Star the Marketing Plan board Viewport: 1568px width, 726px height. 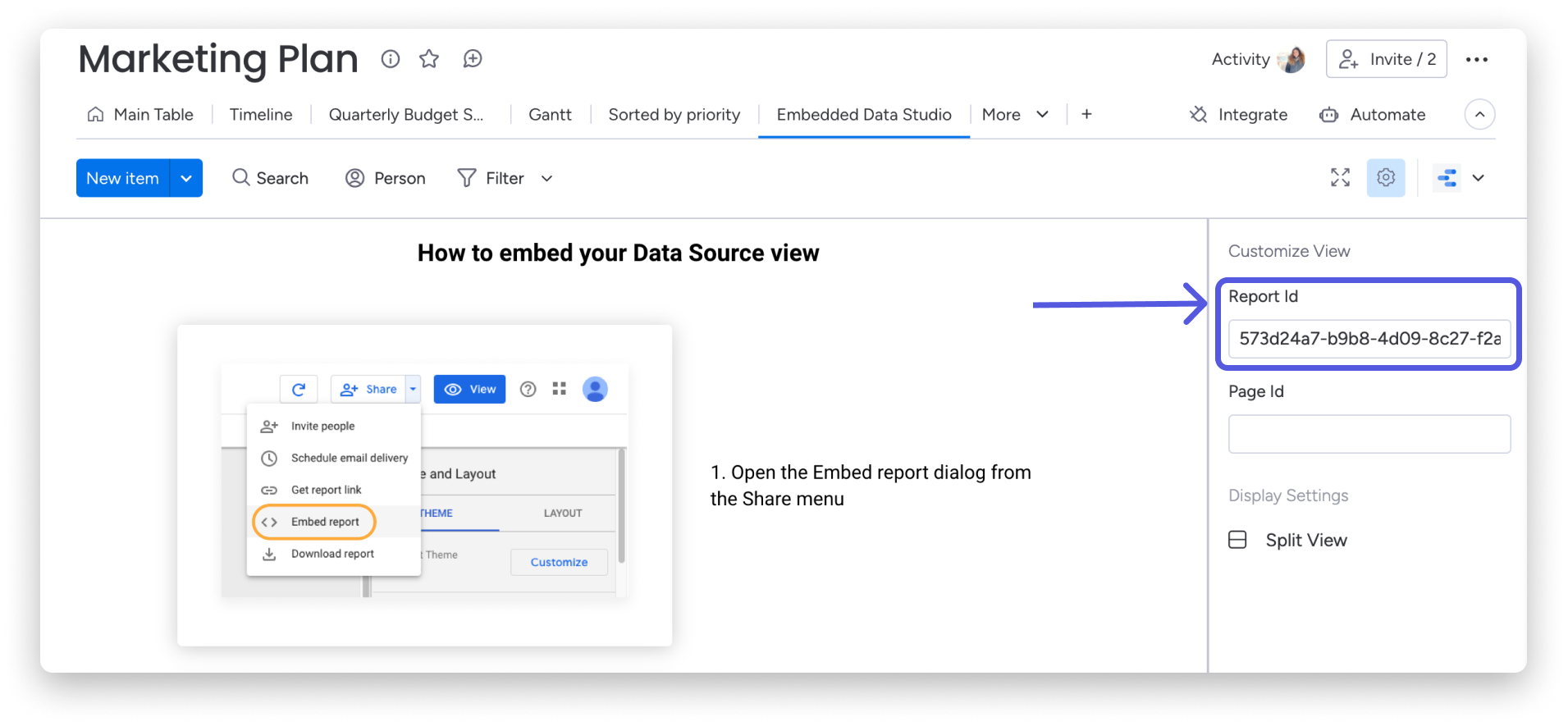(429, 59)
